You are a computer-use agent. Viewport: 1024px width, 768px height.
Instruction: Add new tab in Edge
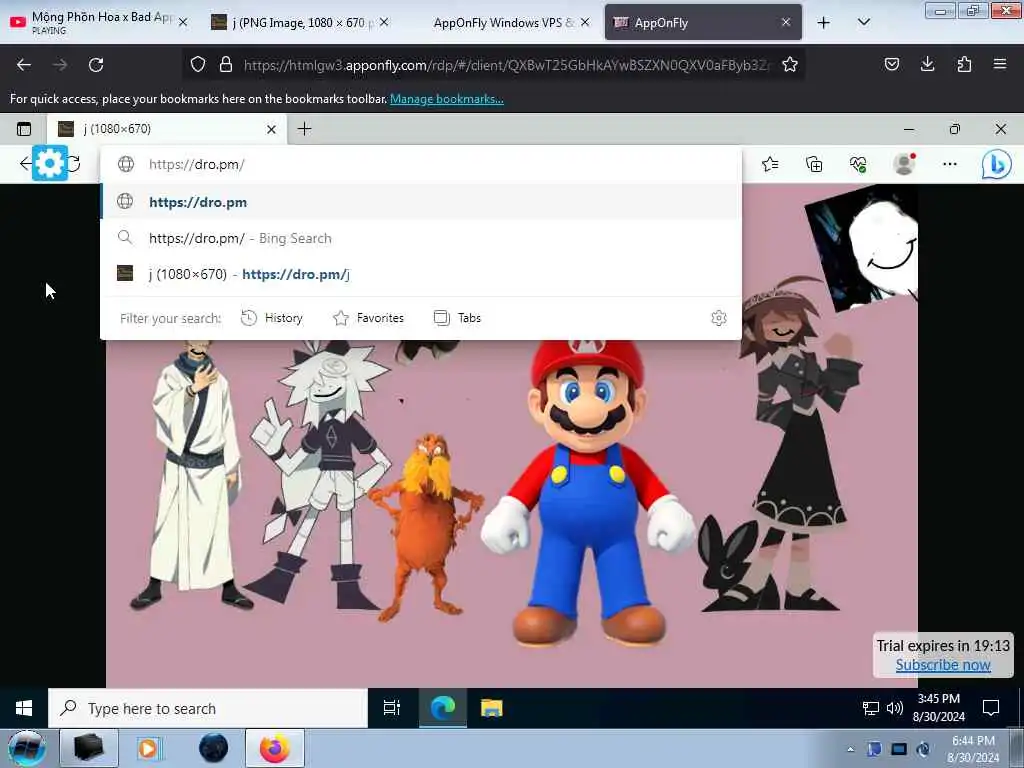304,129
